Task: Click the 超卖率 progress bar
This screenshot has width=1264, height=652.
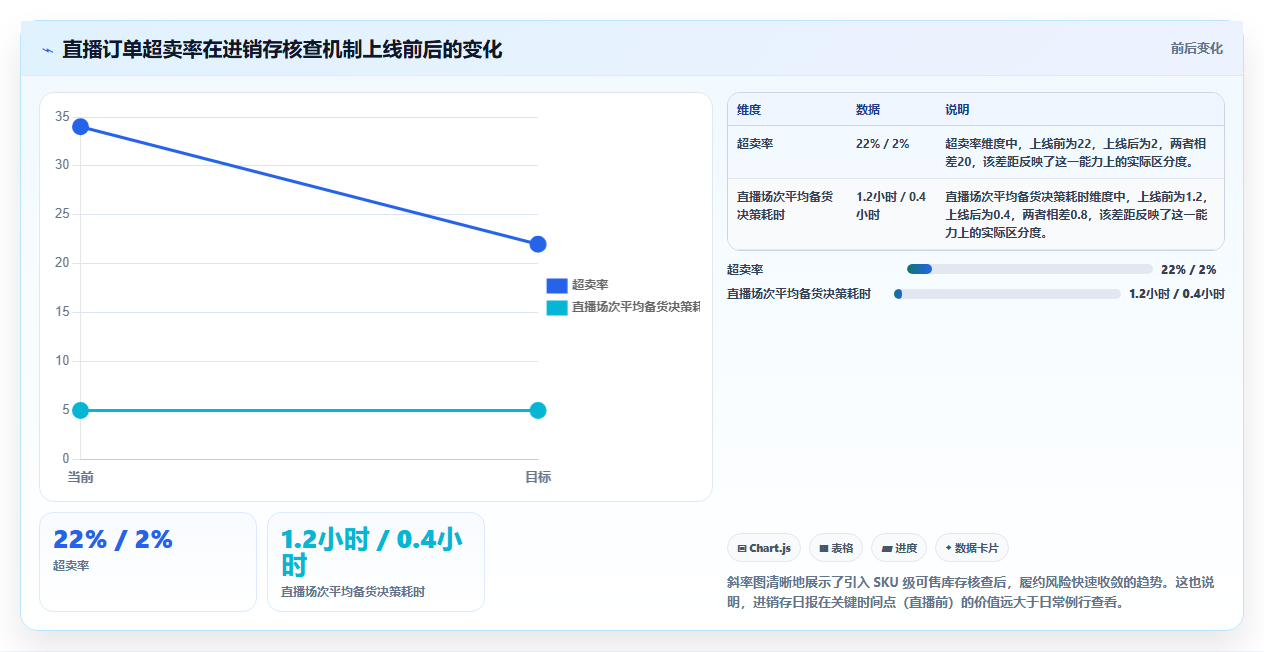Action: point(1030,269)
